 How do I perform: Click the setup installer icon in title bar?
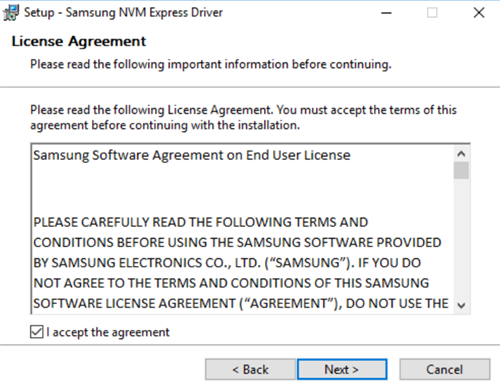pos(11,13)
